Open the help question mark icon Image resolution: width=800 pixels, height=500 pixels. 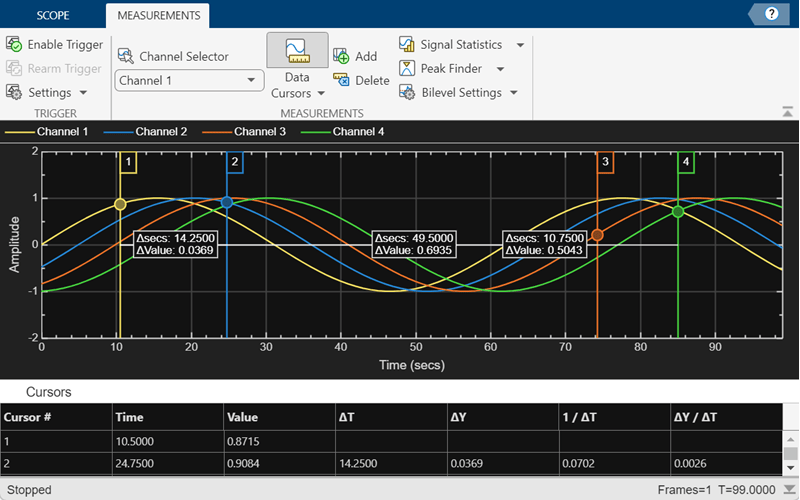[771, 14]
